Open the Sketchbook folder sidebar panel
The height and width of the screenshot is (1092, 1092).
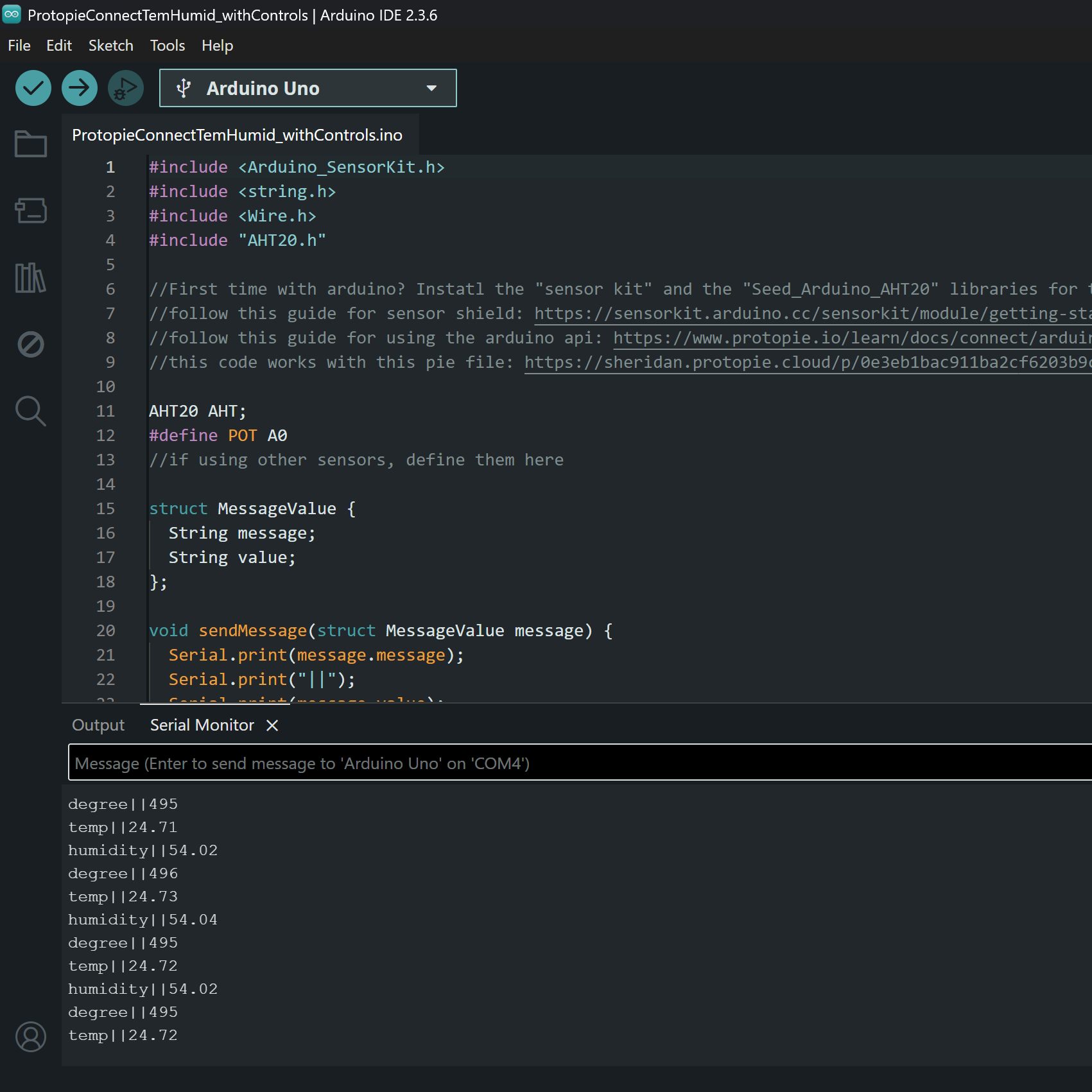[30, 144]
